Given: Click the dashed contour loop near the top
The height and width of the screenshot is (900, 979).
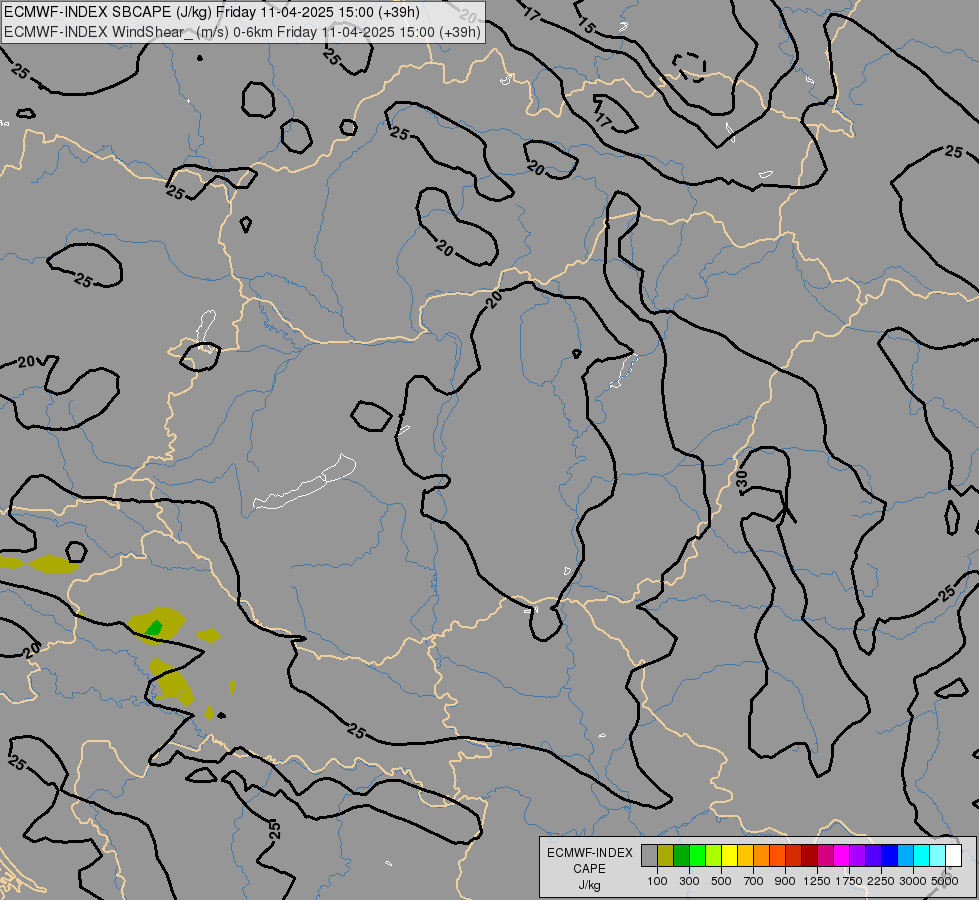Looking at the screenshot, I should point(689,67).
